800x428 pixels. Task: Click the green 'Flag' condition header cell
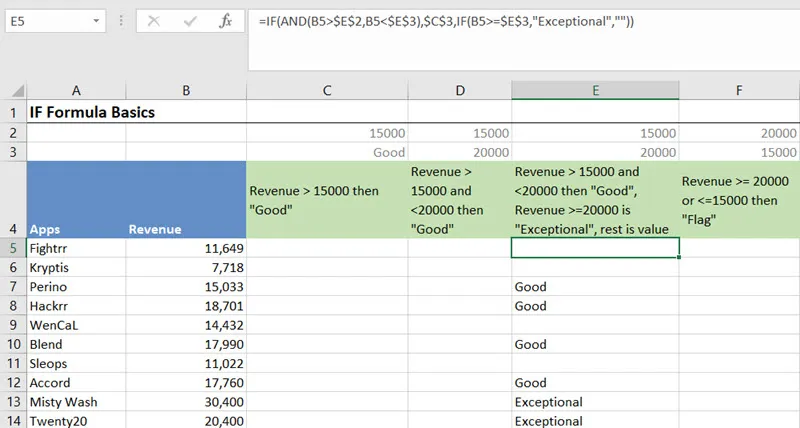pyautogui.click(x=739, y=198)
